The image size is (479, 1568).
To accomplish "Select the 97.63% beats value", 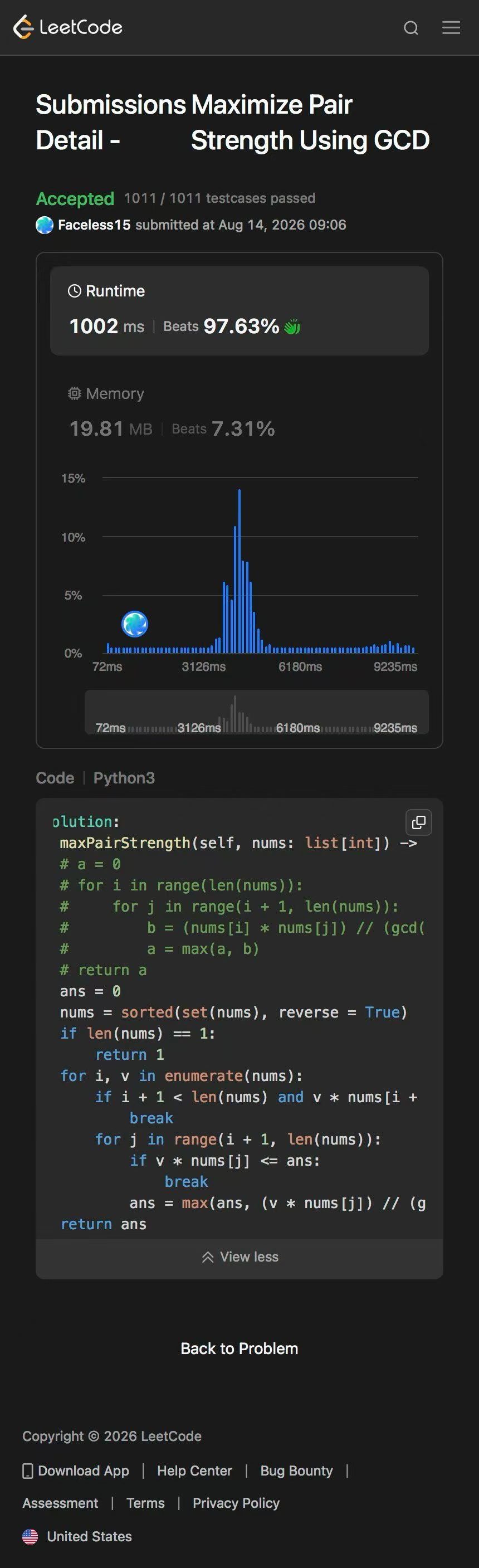I will point(241,327).
